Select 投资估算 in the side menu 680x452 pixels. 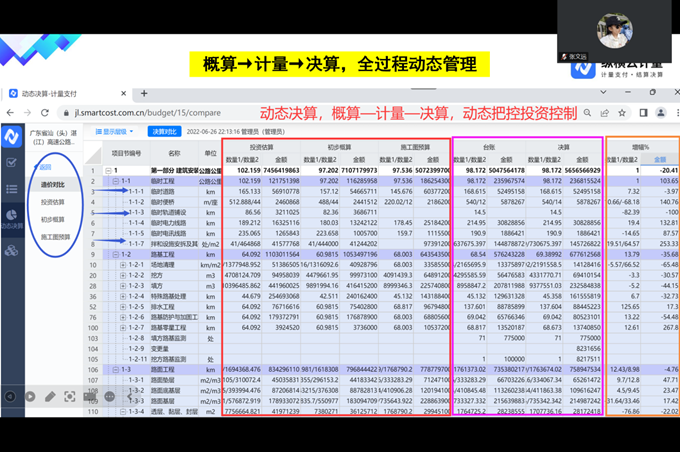pyautogui.click(x=54, y=202)
